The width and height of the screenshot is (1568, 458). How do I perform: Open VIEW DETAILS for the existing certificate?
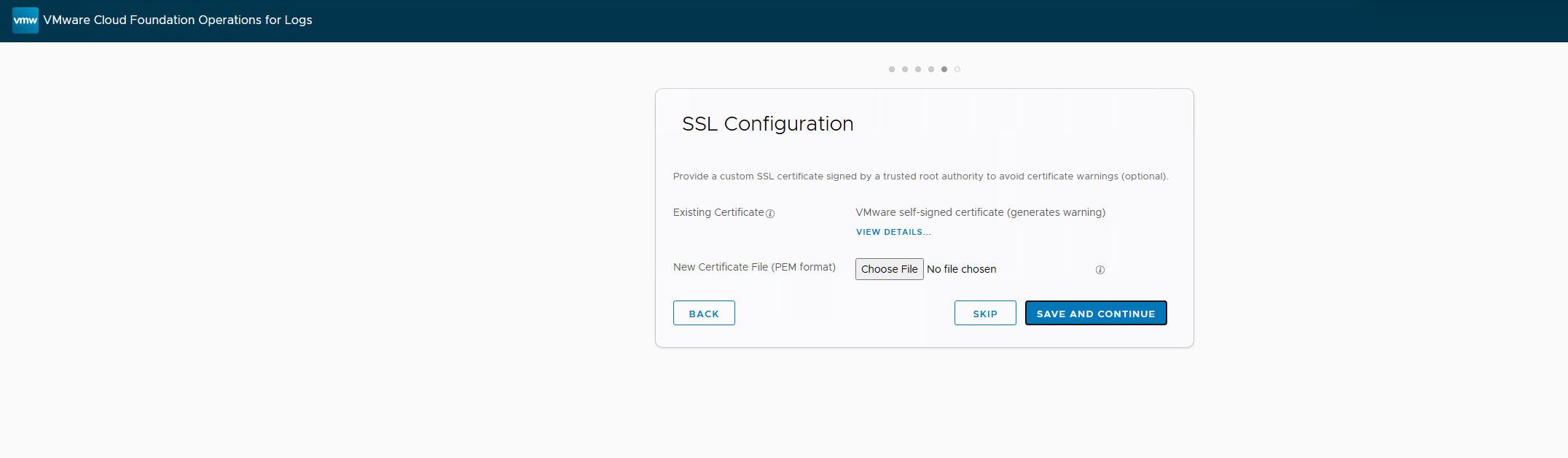point(893,232)
